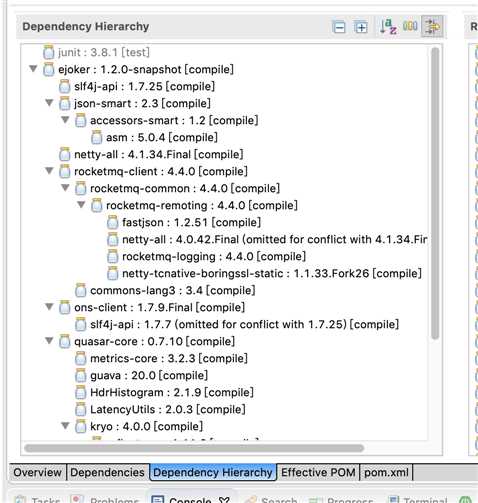Select 'guava : 20.0 [compile]' row text
The image size is (478, 503).
(149, 375)
